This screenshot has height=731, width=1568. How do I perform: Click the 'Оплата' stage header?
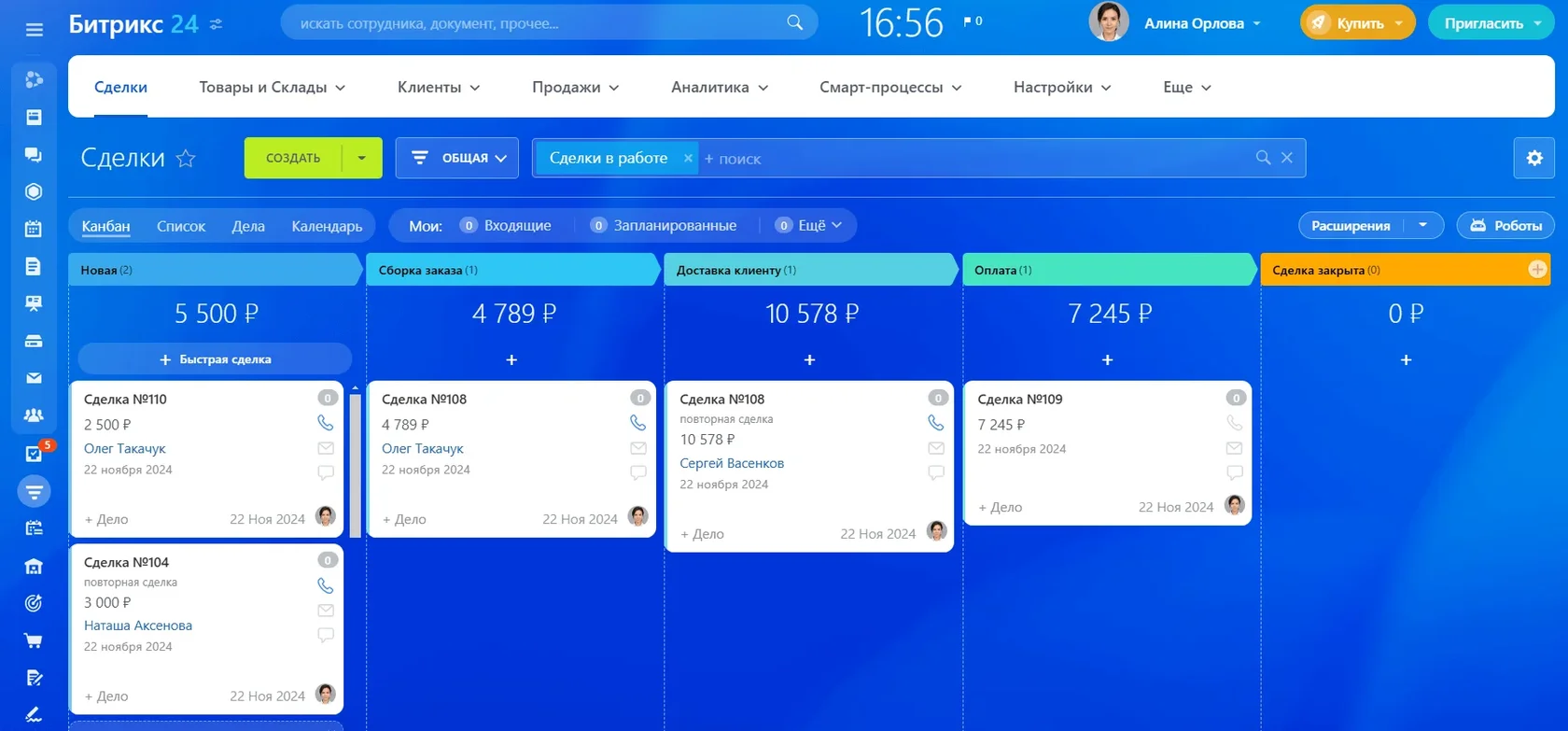1109,270
